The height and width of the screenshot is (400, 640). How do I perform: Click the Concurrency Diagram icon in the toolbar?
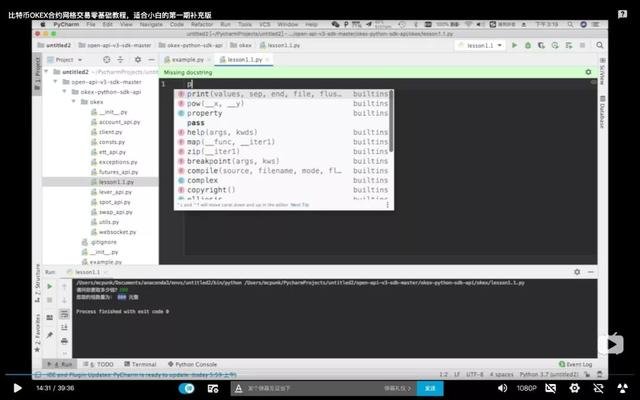[x=569, y=45]
